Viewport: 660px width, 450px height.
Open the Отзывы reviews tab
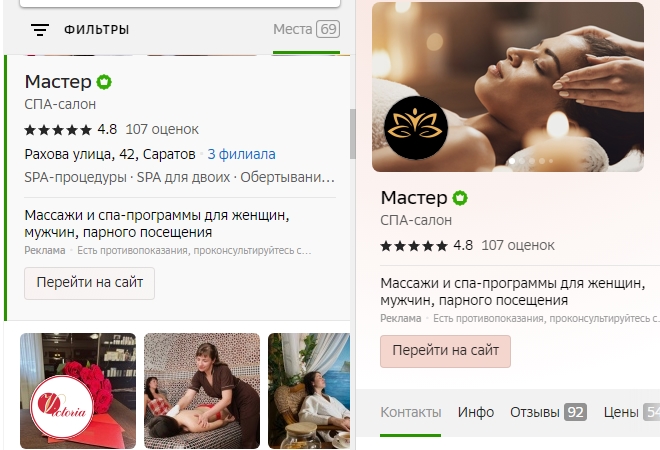coord(548,412)
